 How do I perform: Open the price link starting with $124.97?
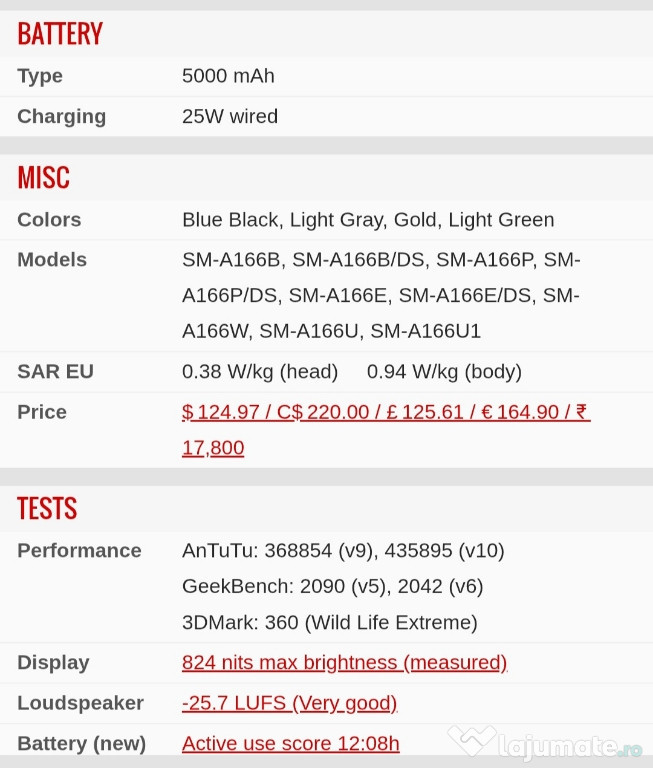(385, 412)
